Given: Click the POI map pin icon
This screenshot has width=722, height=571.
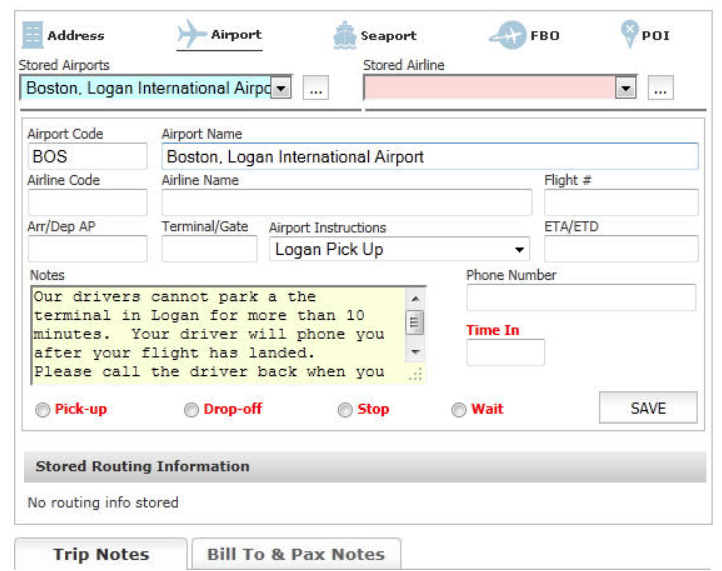Looking at the screenshot, I should (x=629, y=34).
